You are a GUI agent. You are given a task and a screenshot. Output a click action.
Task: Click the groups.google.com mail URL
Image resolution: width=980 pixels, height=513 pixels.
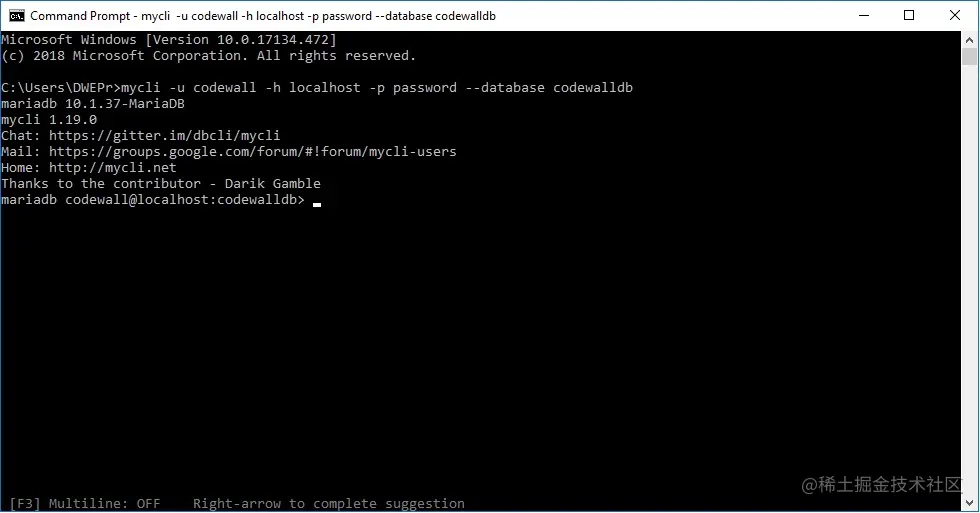pyautogui.click(x=252, y=152)
